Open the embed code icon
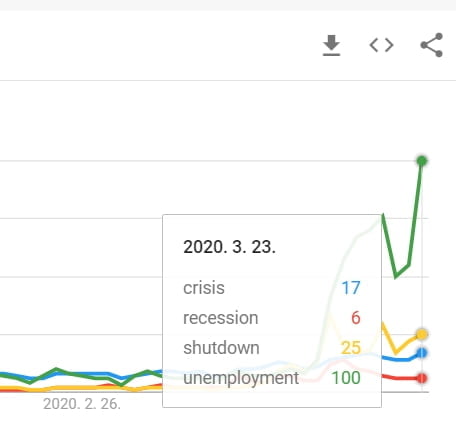This screenshot has height=427, width=456. (381, 45)
